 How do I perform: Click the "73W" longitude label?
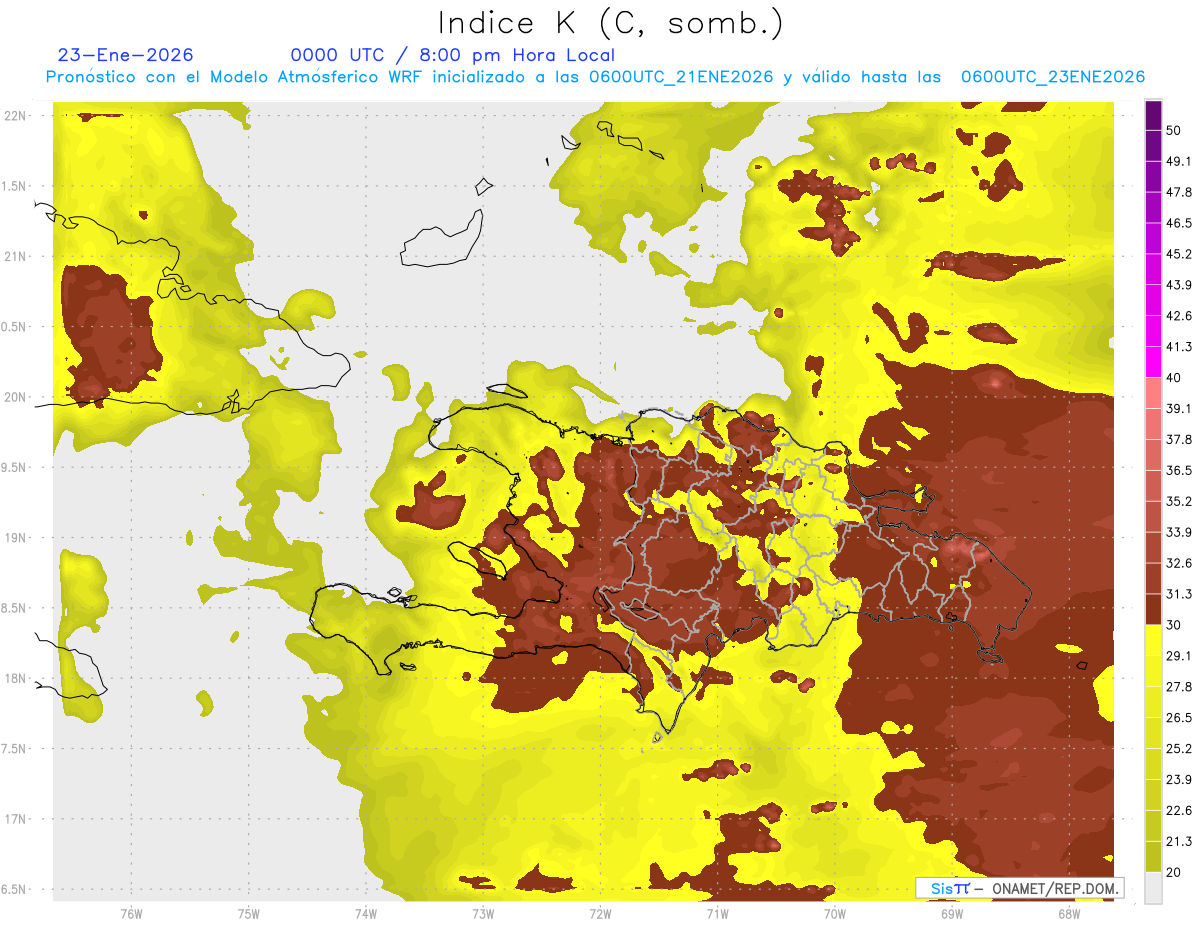(483, 913)
